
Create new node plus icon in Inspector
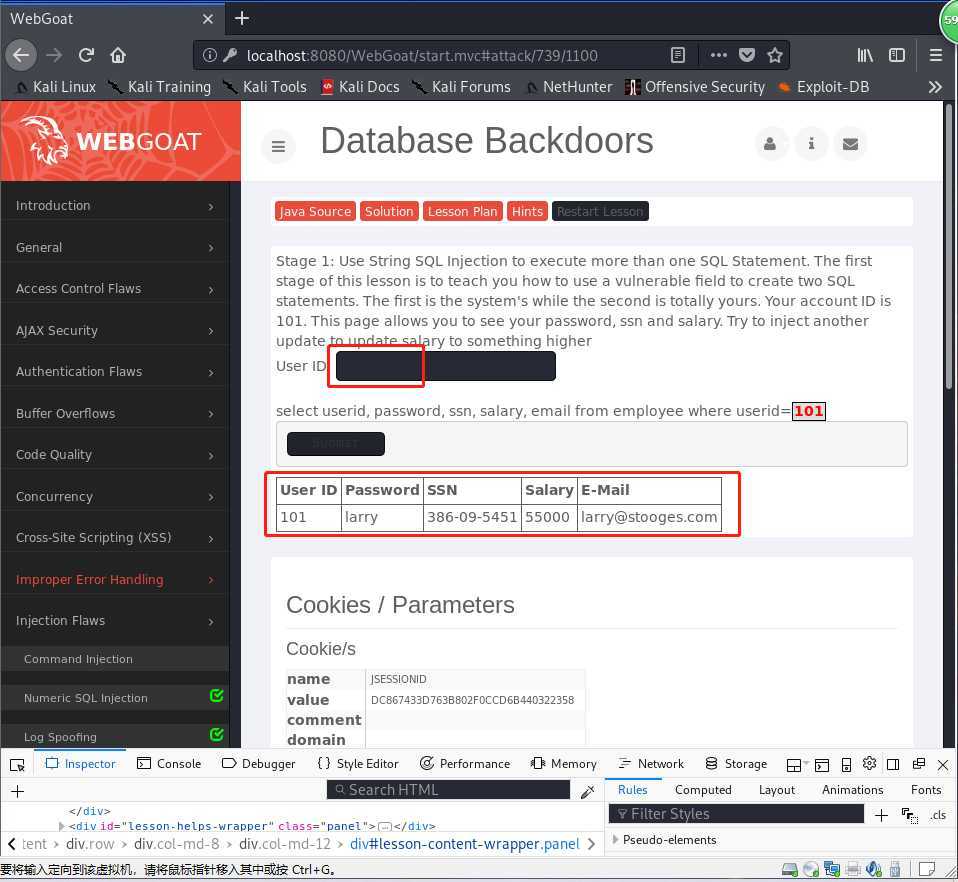coord(18,792)
